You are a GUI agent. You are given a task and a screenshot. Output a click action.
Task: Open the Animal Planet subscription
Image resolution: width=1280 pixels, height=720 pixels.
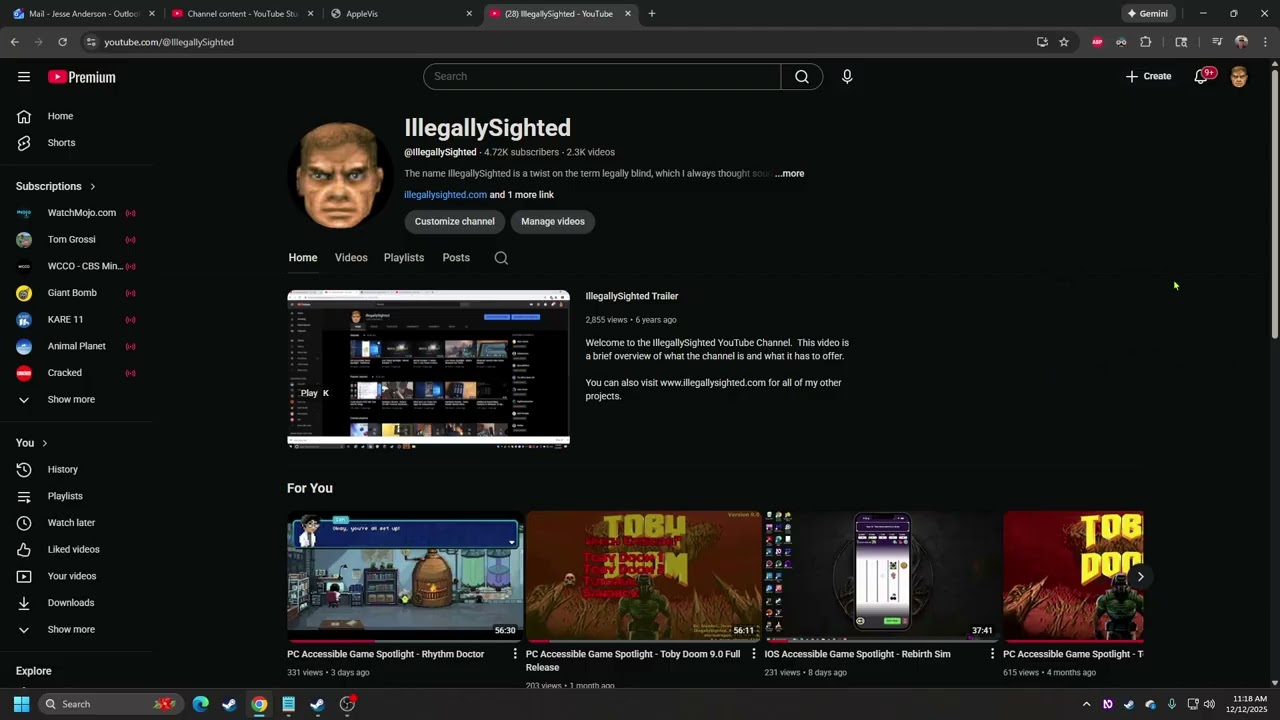76,346
